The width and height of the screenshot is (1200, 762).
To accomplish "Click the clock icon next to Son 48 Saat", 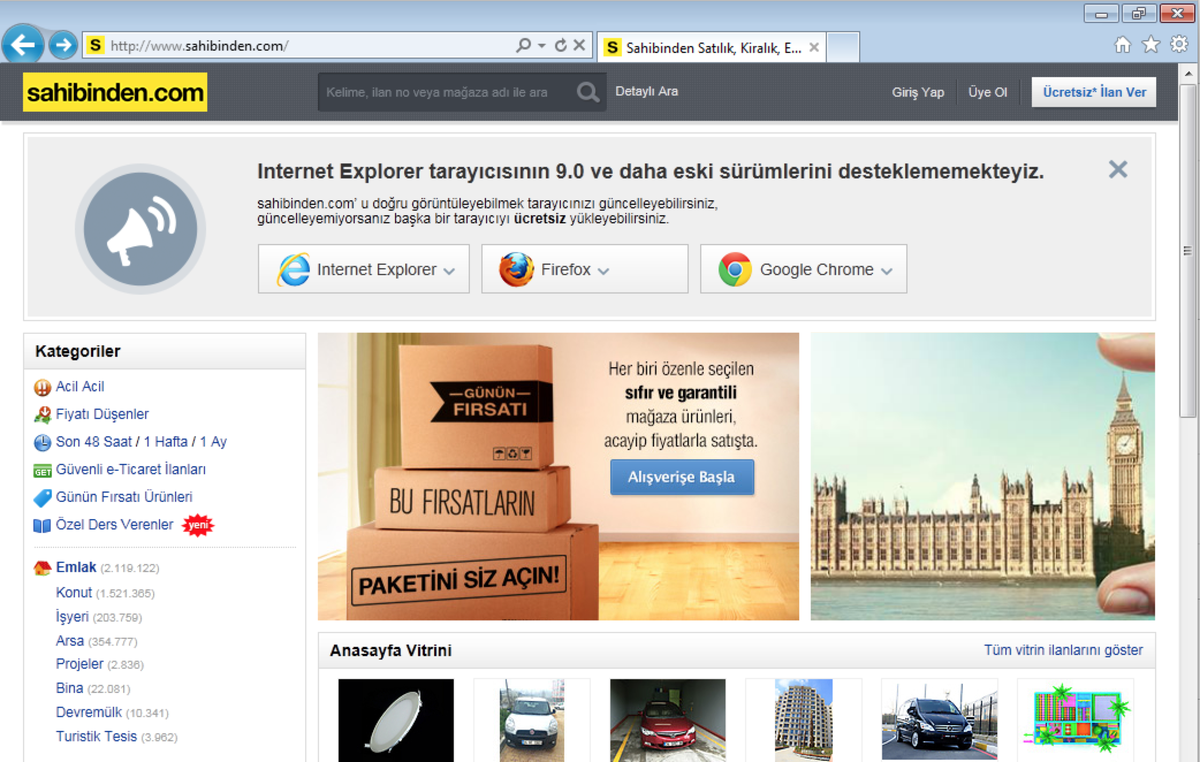I will (42, 442).
